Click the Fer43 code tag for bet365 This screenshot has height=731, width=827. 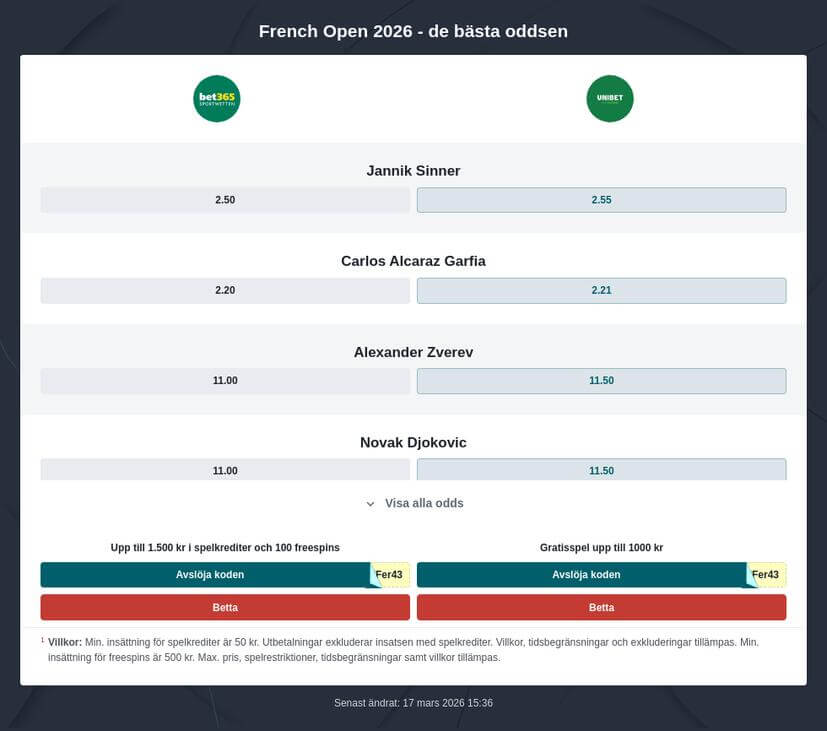coord(390,574)
